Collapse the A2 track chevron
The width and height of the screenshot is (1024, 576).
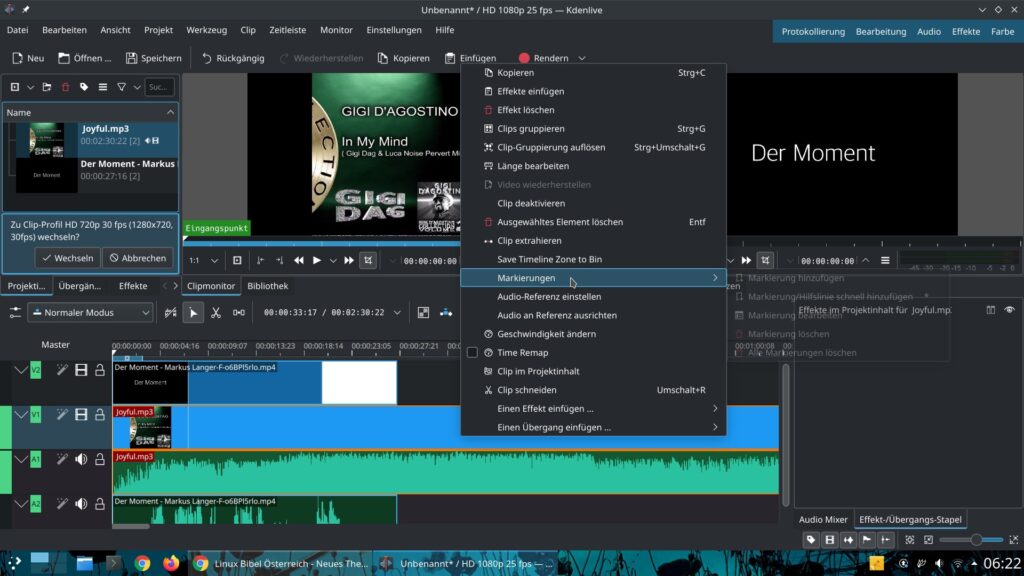pyautogui.click(x=21, y=504)
